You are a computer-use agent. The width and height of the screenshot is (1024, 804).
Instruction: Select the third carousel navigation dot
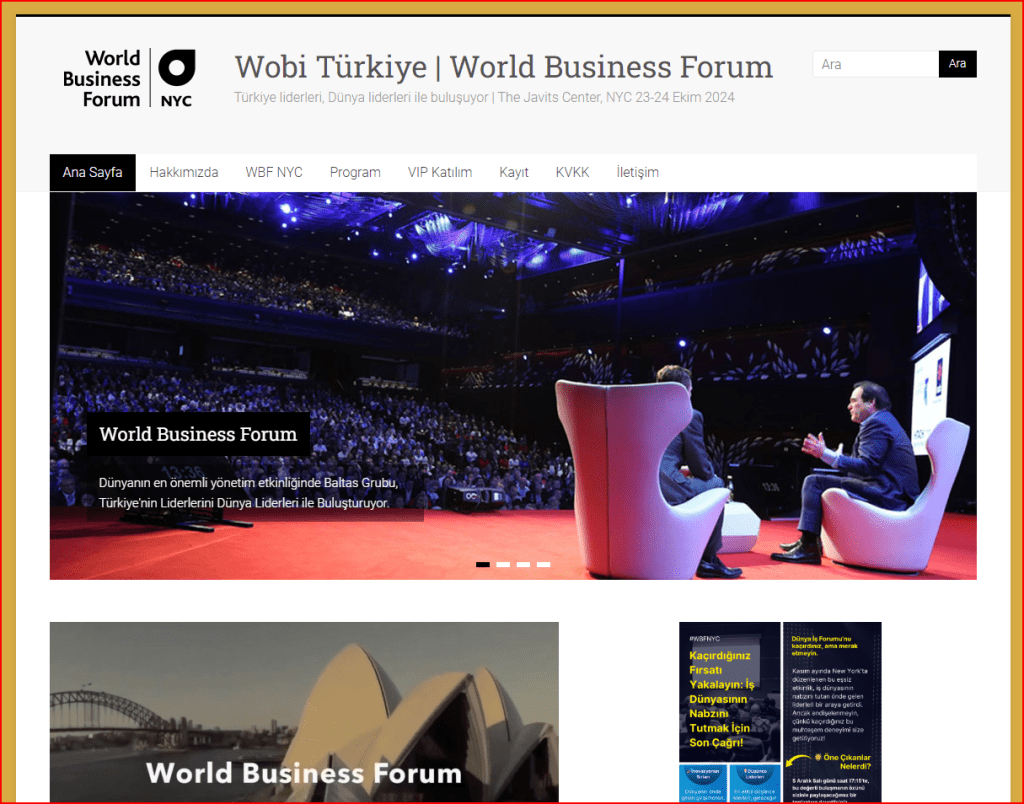pyautogui.click(x=523, y=564)
